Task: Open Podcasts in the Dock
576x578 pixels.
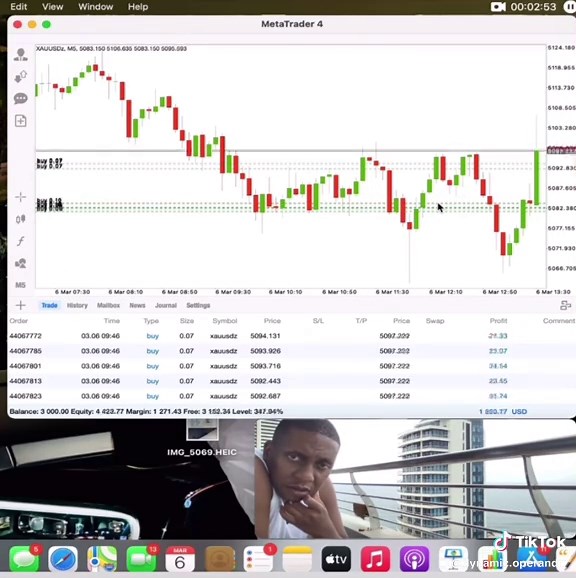Action: (415, 559)
